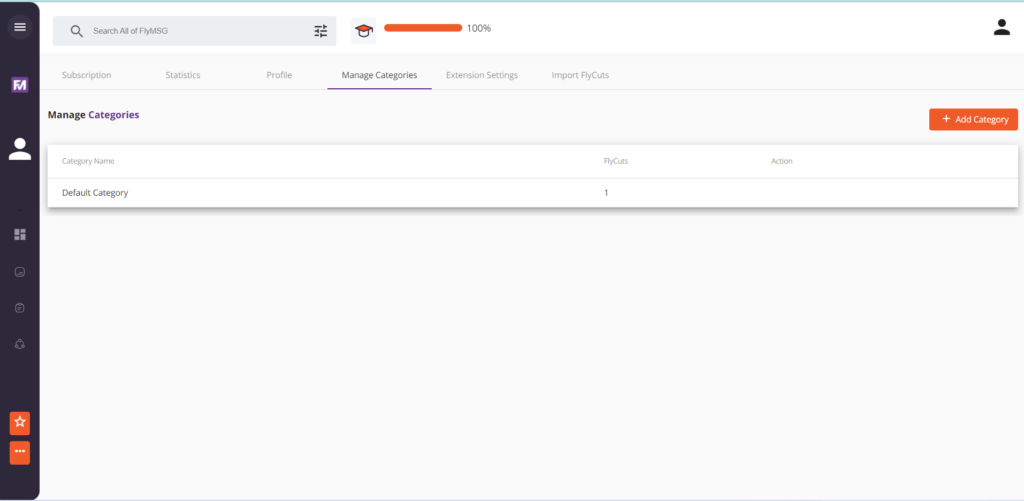Open the Extension Settings tab
This screenshot has height=501, width=1024.
pos(482,75)
